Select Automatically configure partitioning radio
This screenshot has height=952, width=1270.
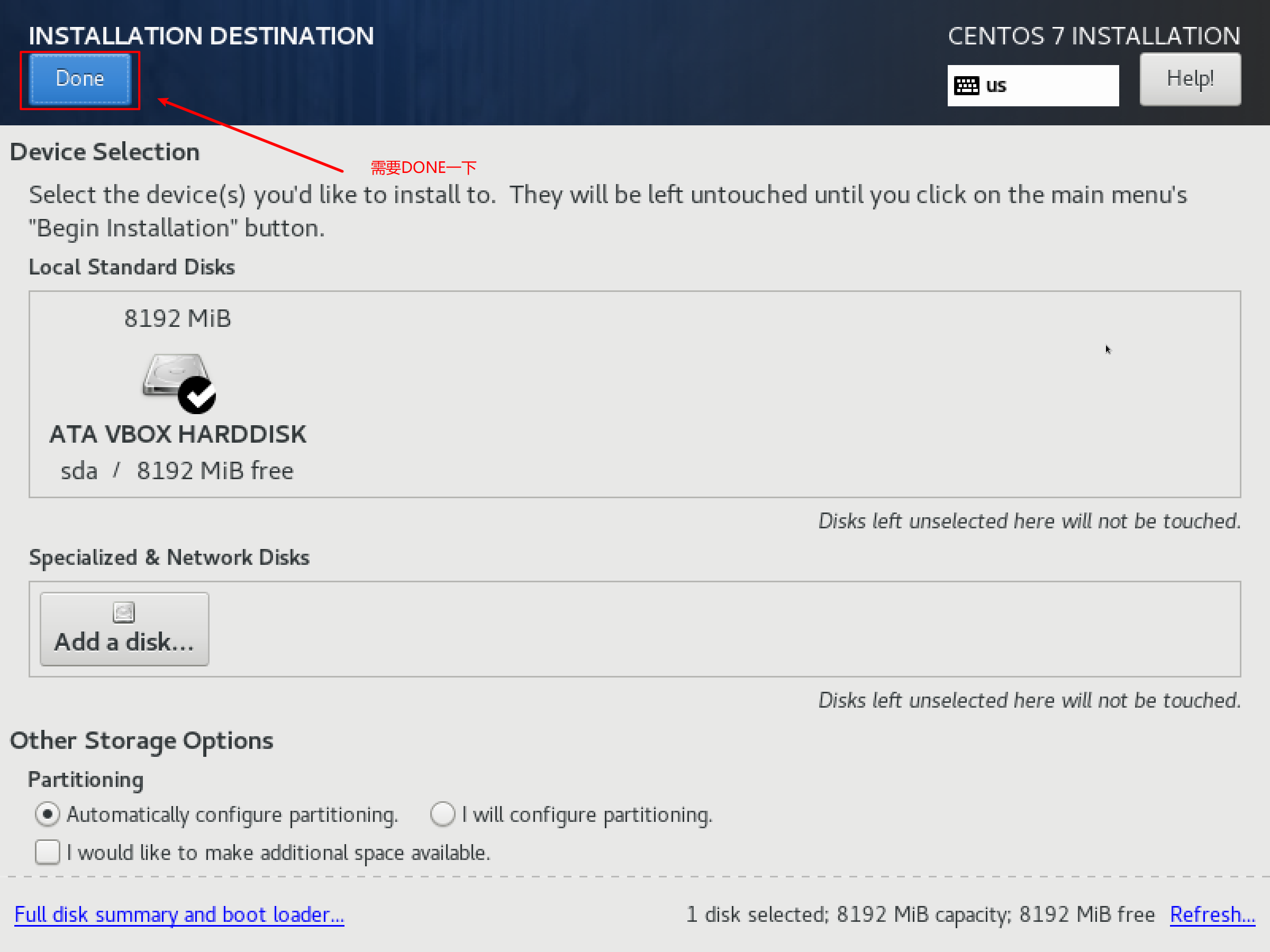pos(47,814)
